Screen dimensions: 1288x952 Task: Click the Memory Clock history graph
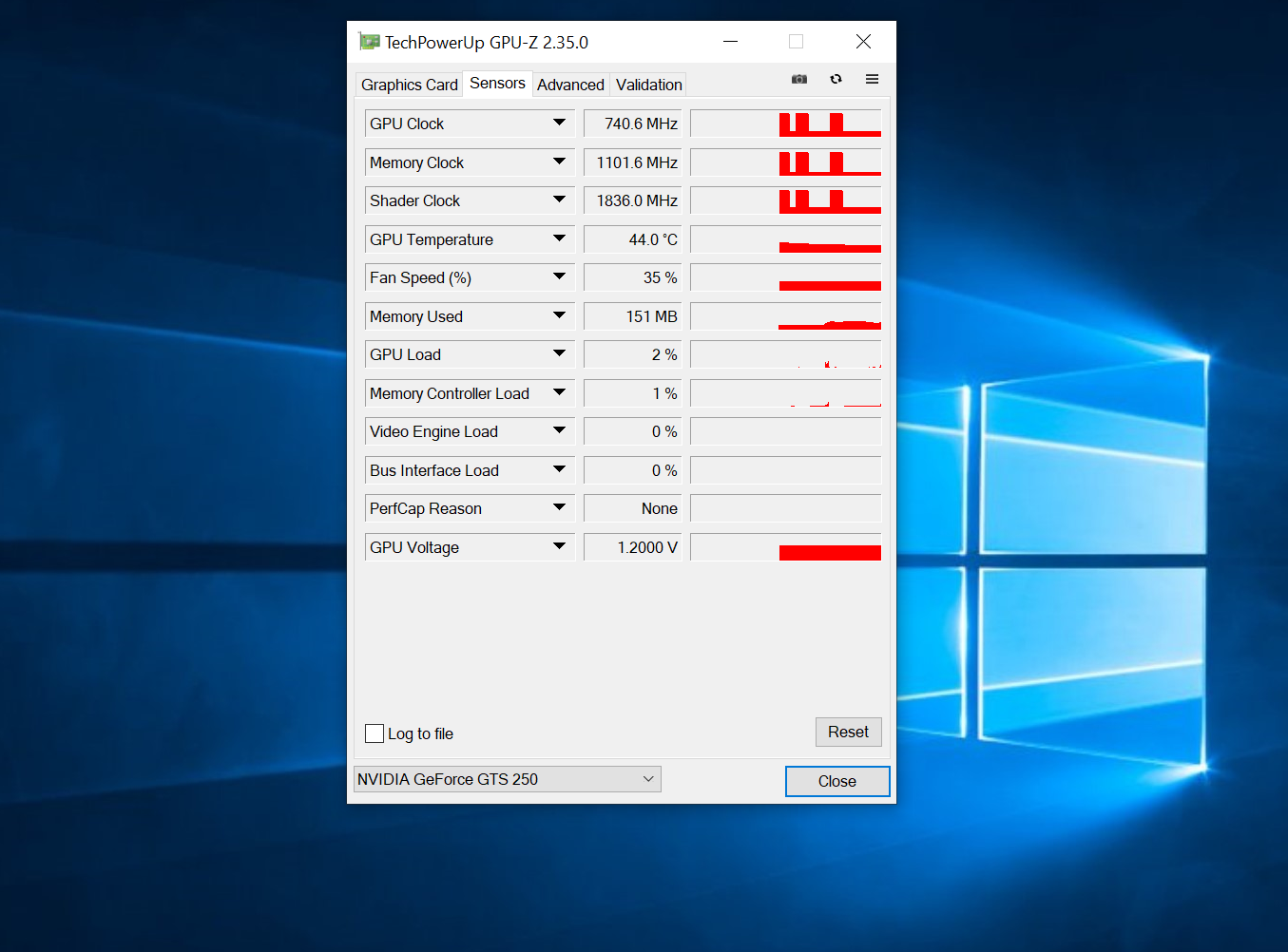[x=786, y=162]
